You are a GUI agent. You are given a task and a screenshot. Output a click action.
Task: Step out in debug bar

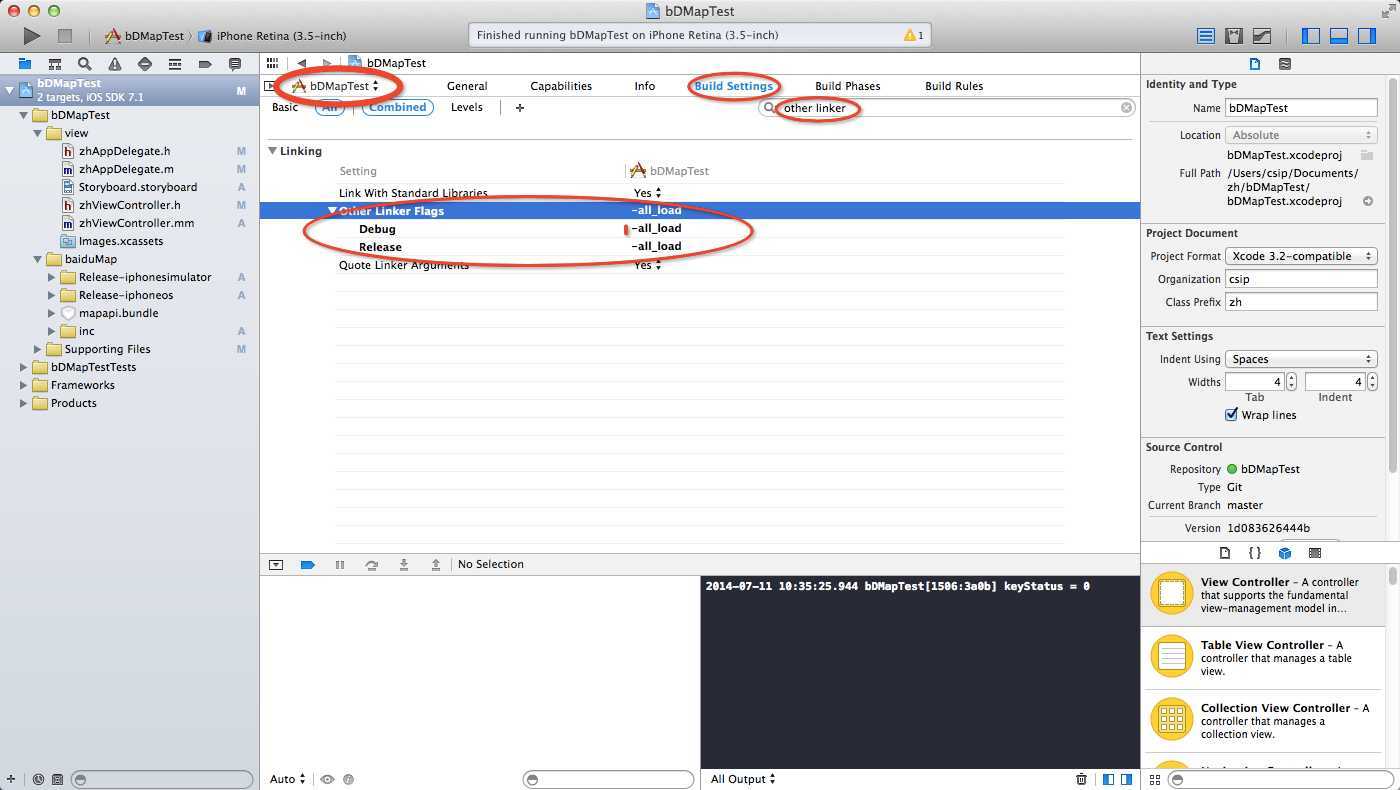[436, 565]
